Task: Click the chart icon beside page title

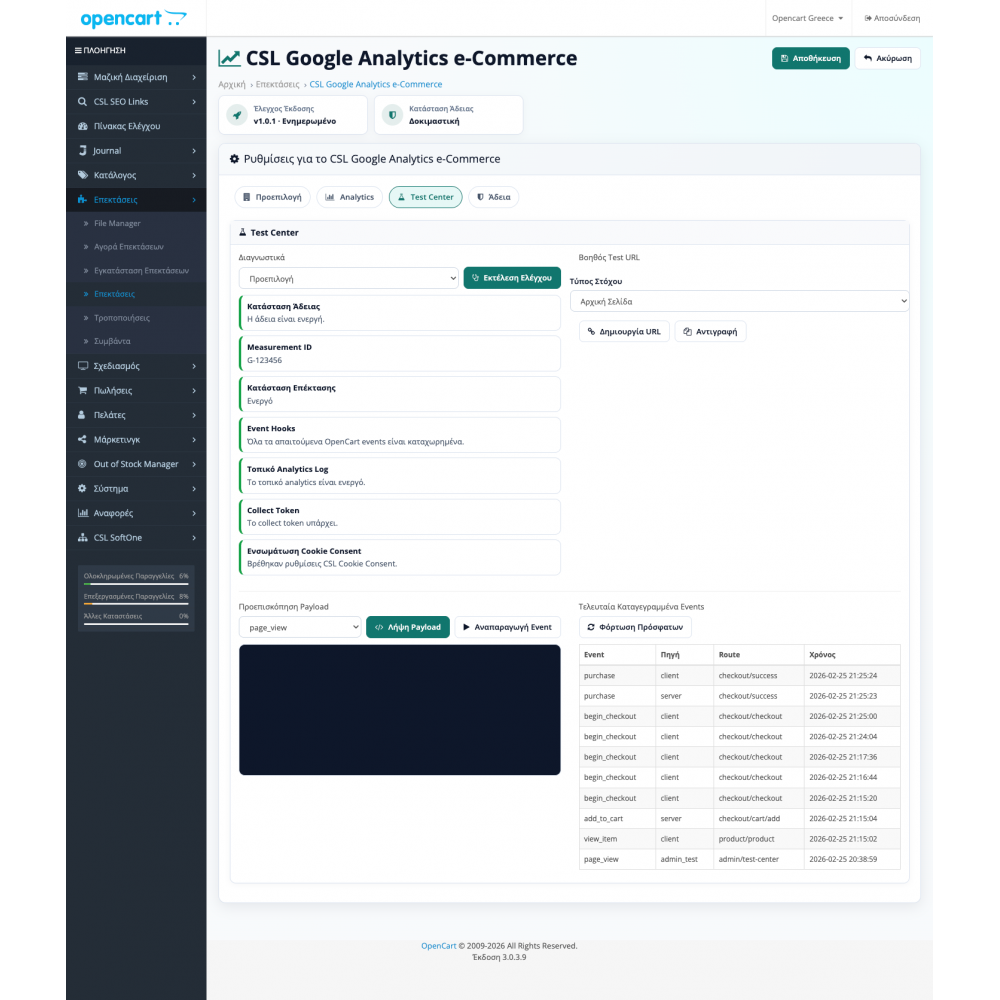Action: coord(229,58)
